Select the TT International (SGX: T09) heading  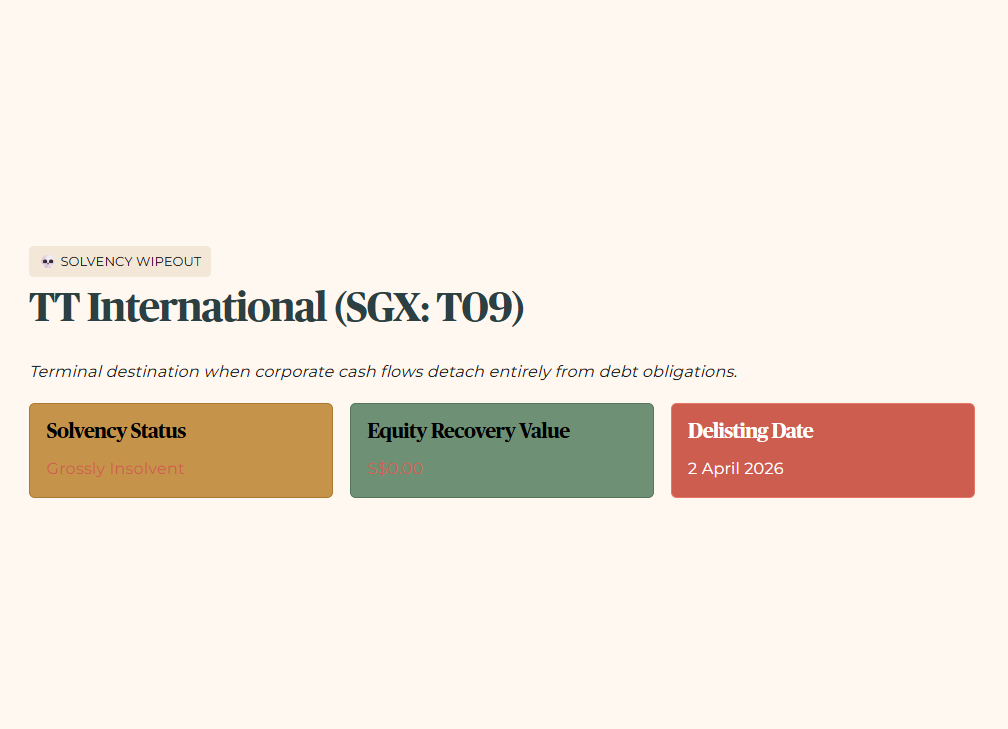tap(276, 307)
